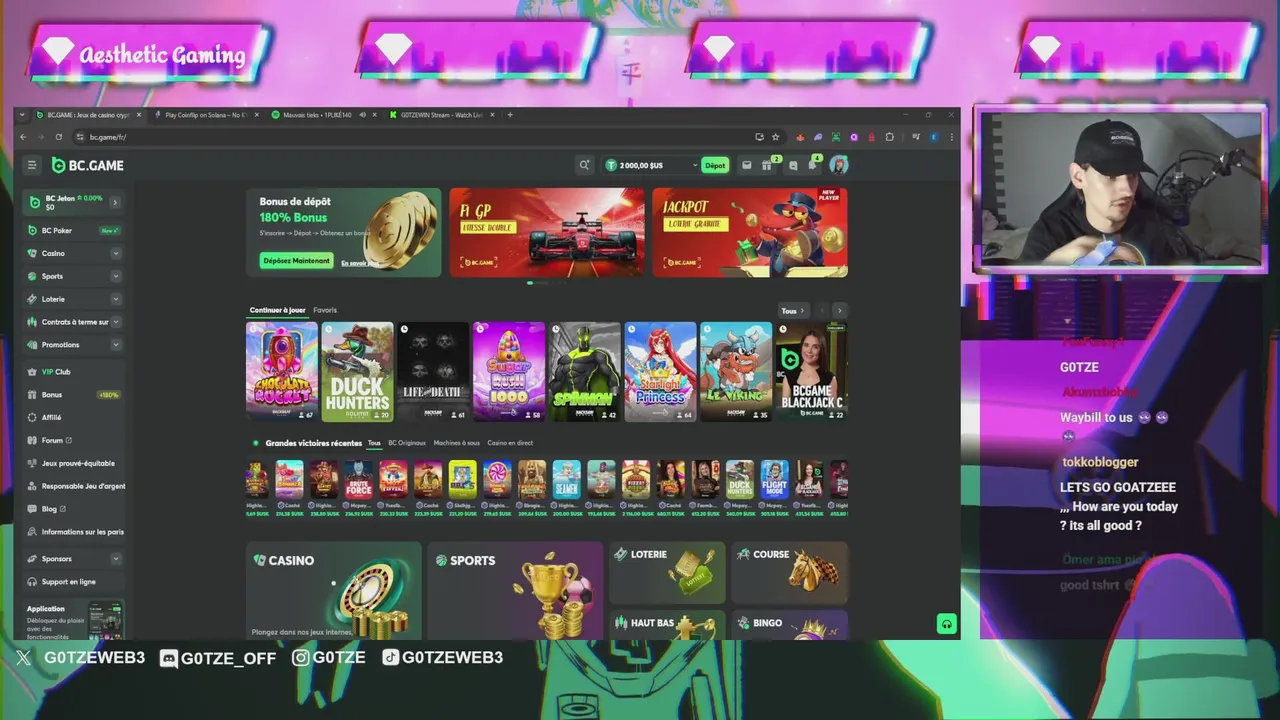Open the Chocolate Rocket game

282,371
